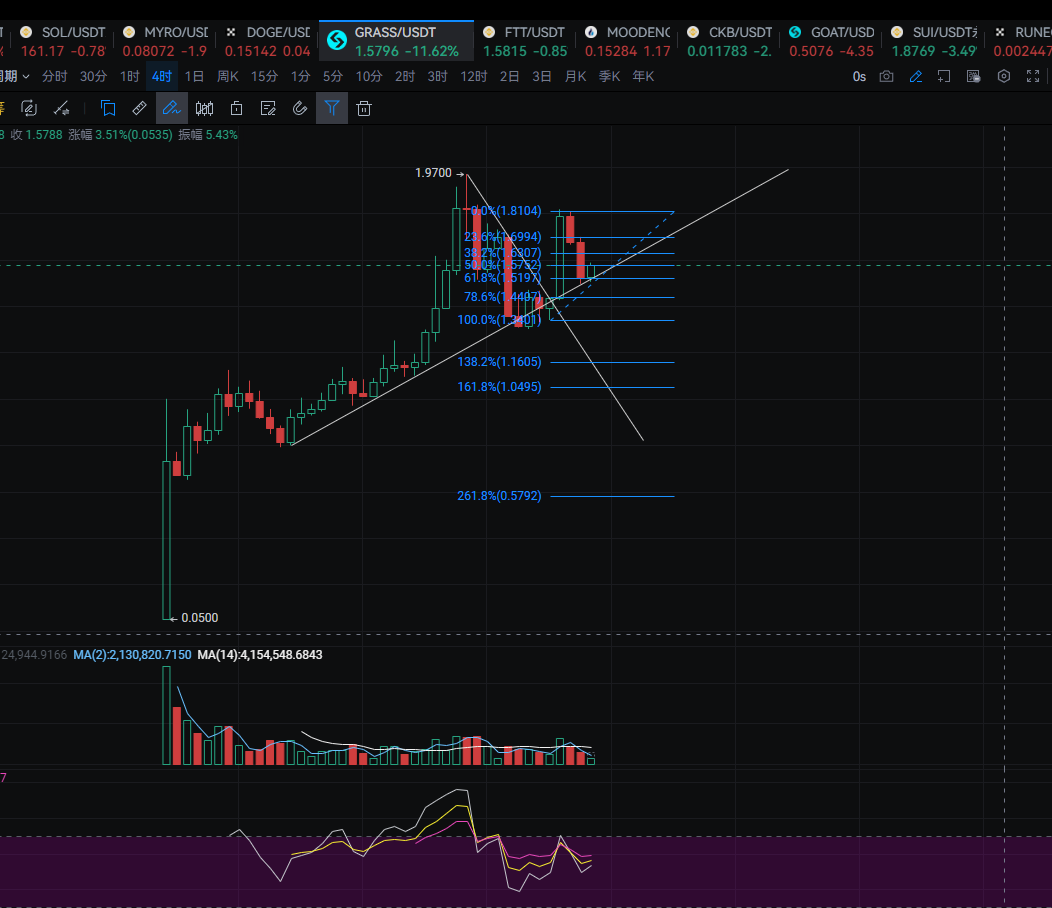Click the add window icon in top right
Image resolution: width=1052 pixels, height=908 pixels.
[x=944, y=77]
